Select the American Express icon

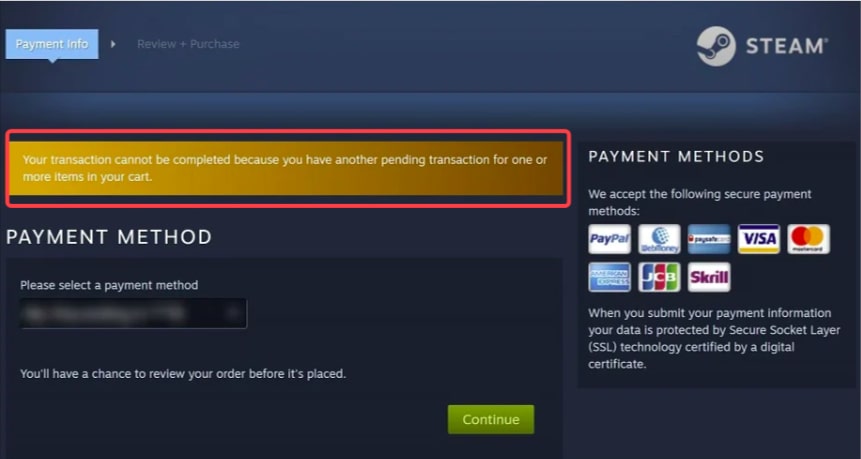tap(610, 277)
